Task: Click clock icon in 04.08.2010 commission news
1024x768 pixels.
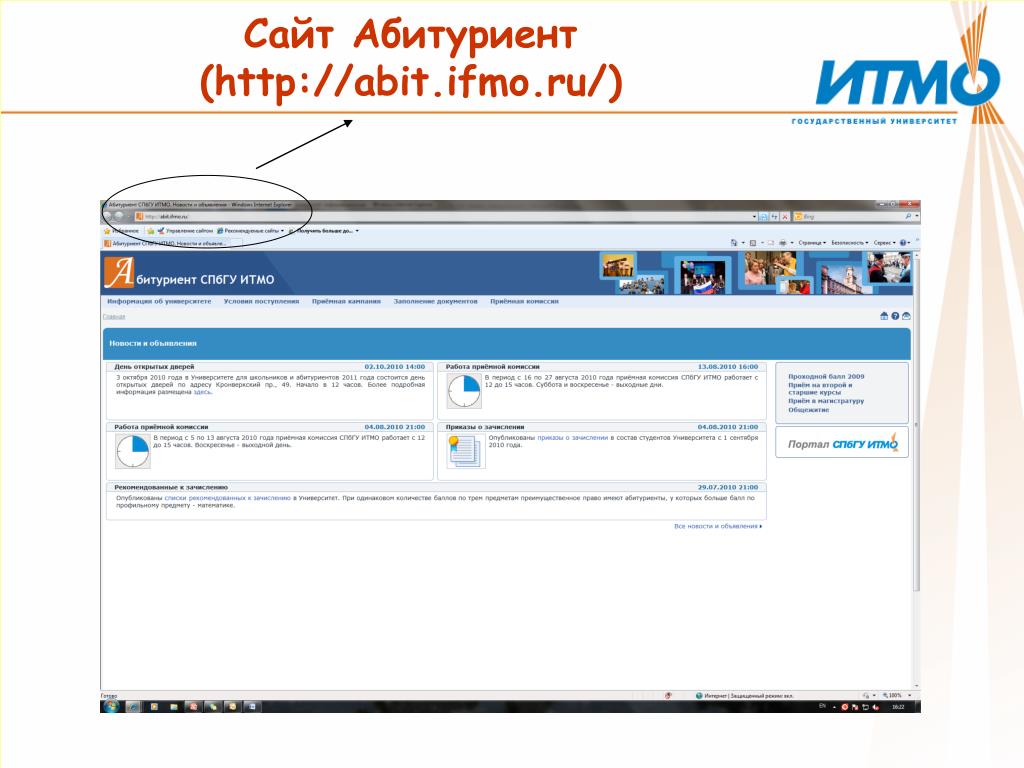Action: tap(133, 451)
